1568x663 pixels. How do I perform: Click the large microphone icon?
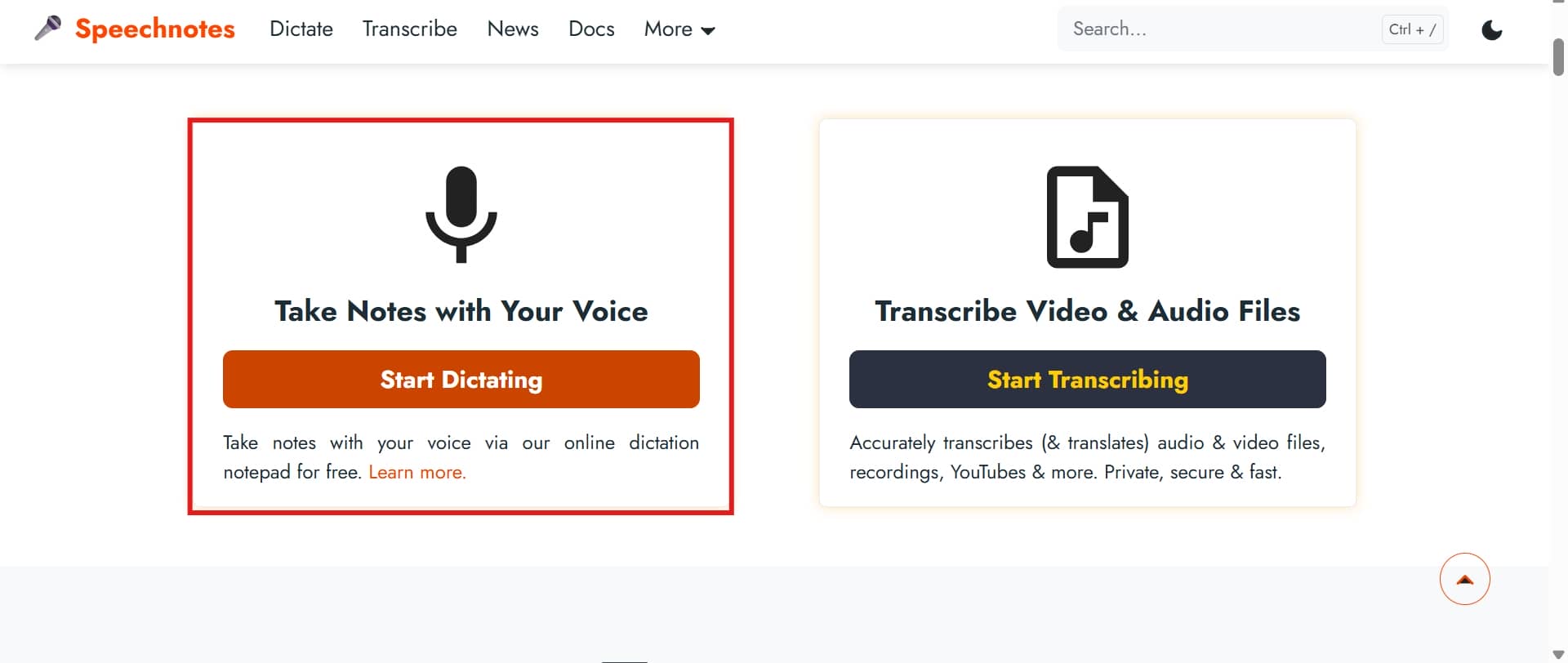(x=461, y=215)
